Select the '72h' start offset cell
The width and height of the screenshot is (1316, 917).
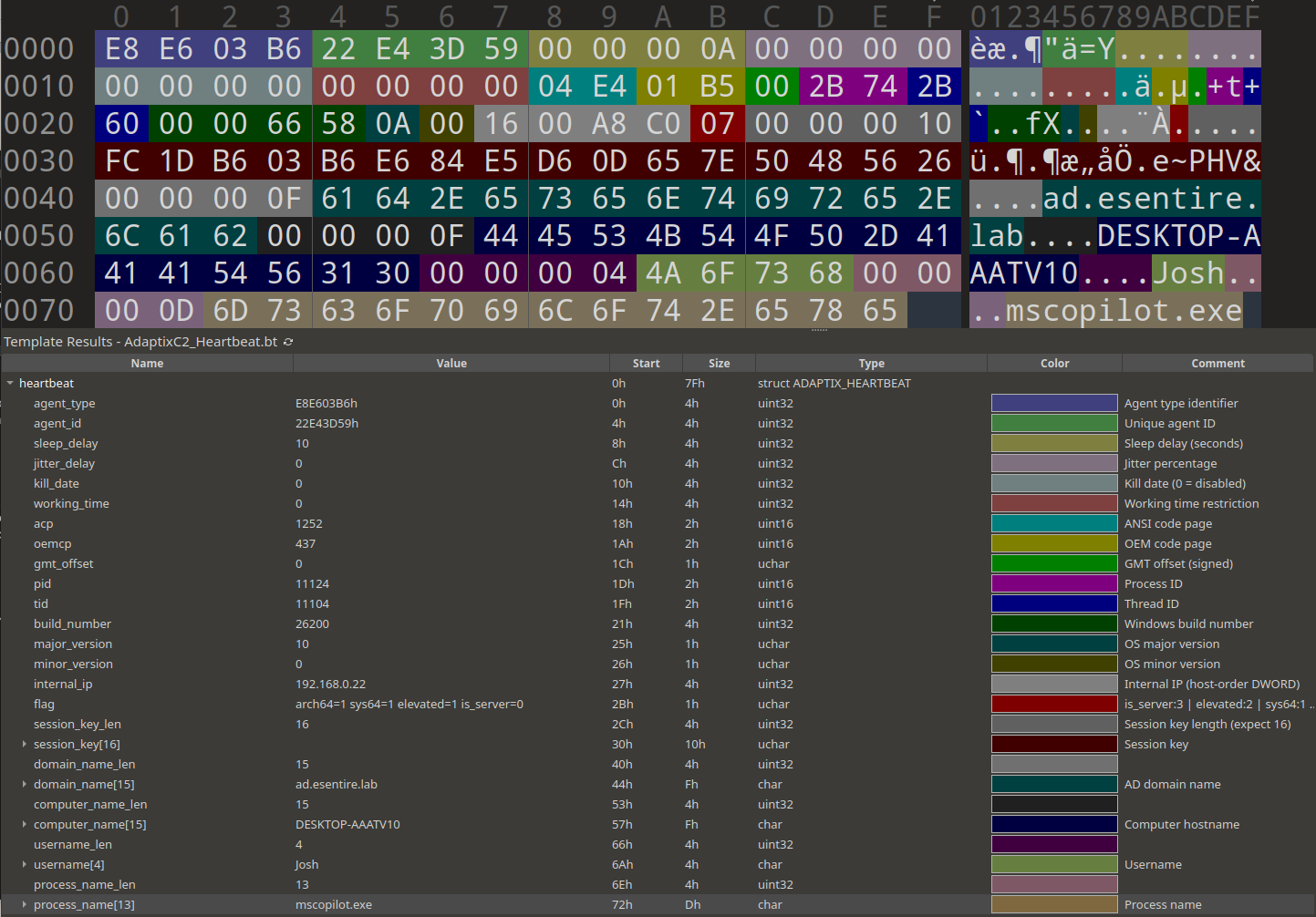coord(622,905)
